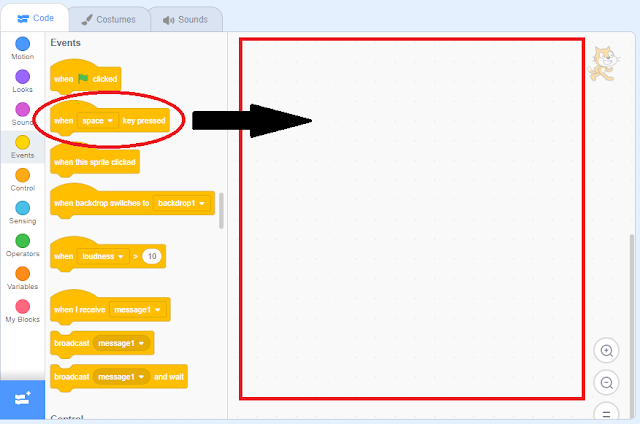Viewport: 640px width, 424px height.
Task: Open the 'backdrop1' dropdown
Action: pos(181,203)
